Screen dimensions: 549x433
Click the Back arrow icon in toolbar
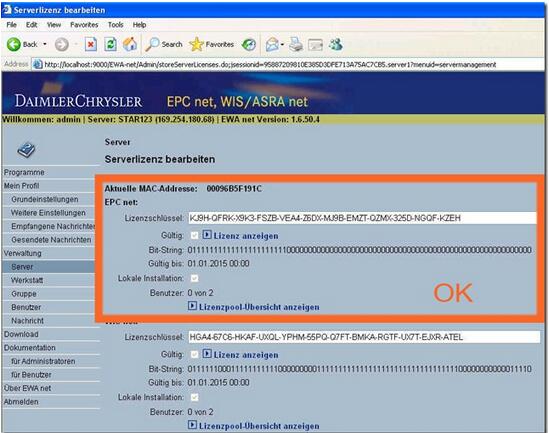pyautogui.click(x=14, y=44)
